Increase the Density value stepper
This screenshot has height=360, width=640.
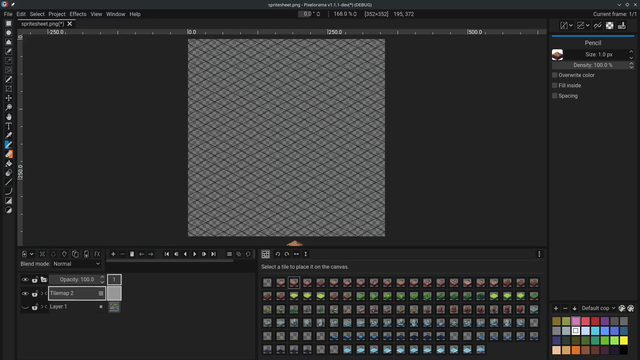(x=631, y=63)
